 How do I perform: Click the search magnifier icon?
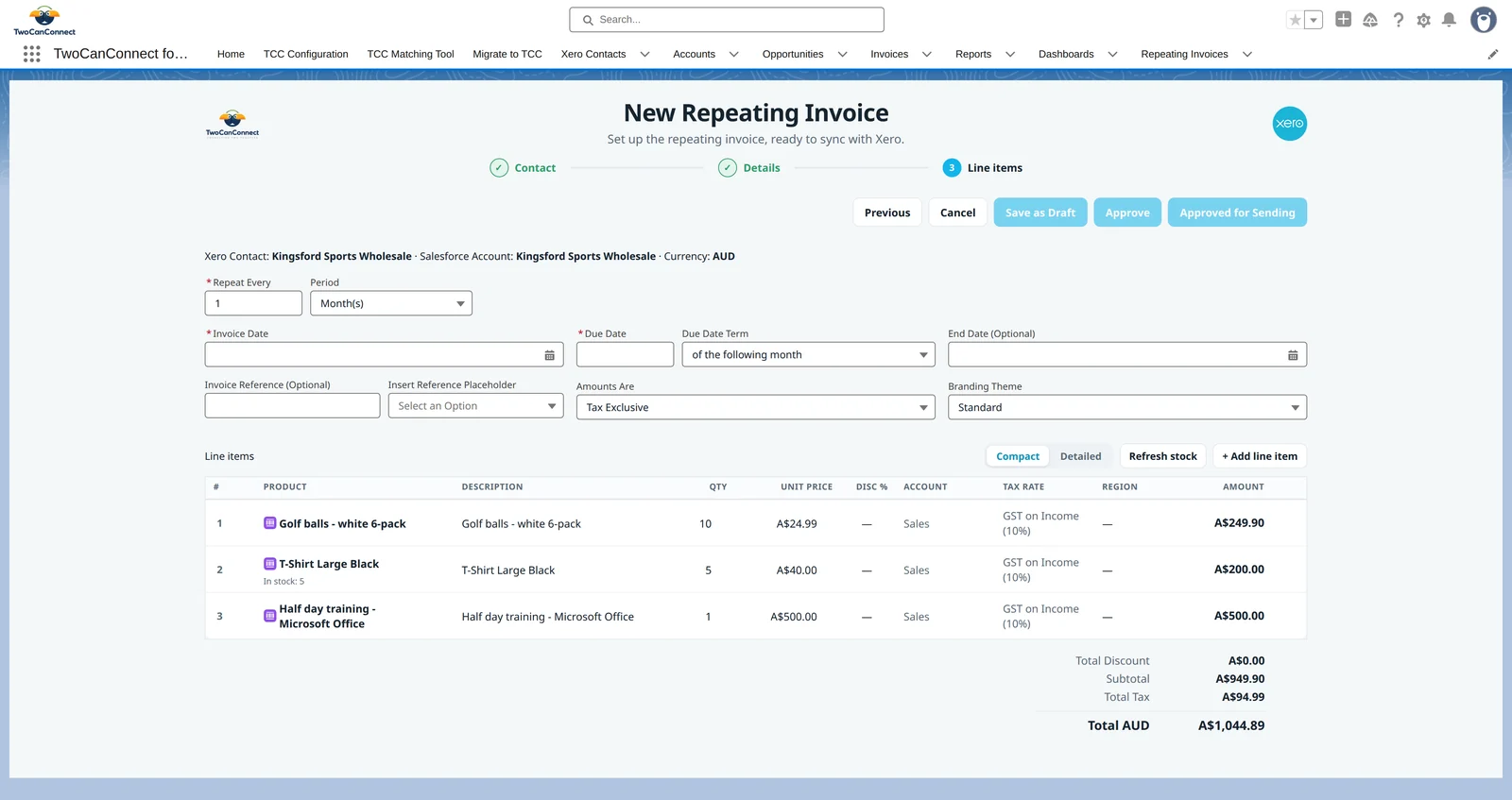coord(588,20)
